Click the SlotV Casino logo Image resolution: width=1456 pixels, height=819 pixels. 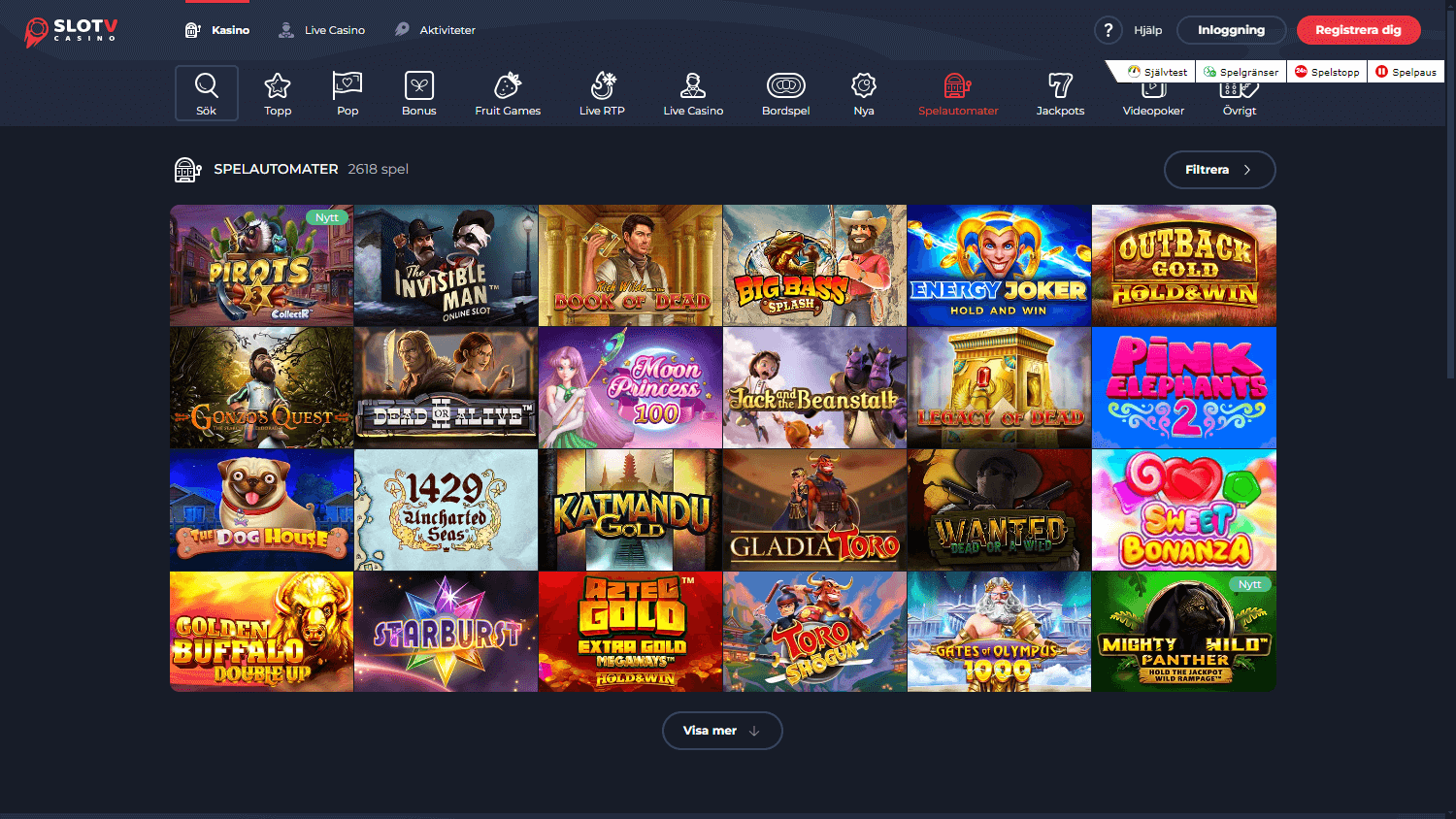tap(71, 31)
